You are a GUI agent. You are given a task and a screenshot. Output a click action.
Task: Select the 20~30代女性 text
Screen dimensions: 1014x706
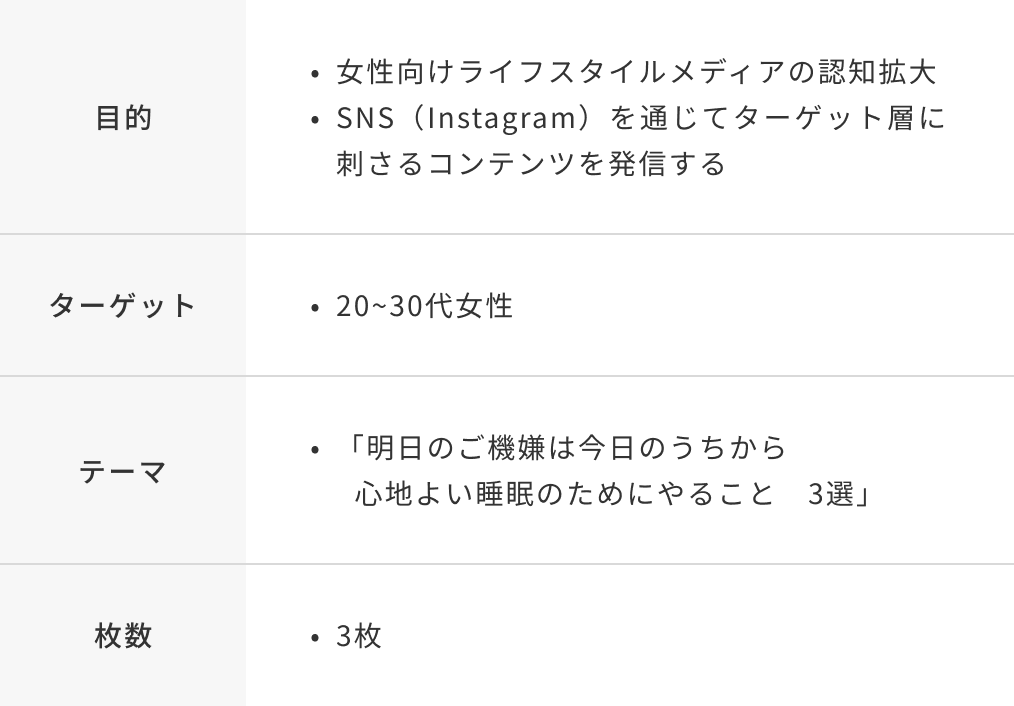tap(424, 306)
